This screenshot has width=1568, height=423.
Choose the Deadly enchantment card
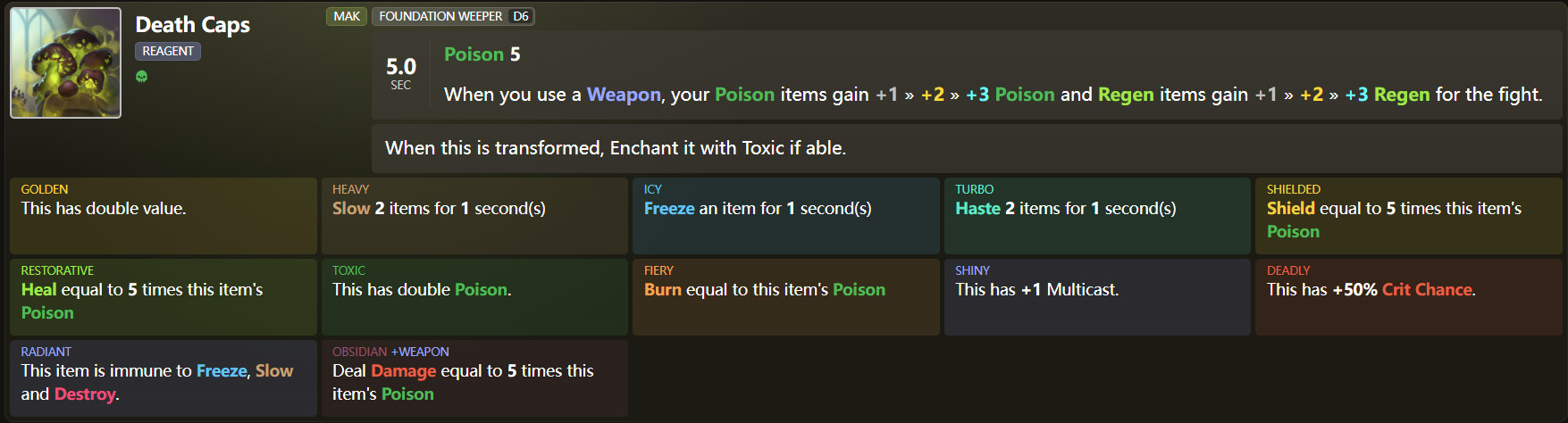1408,296
